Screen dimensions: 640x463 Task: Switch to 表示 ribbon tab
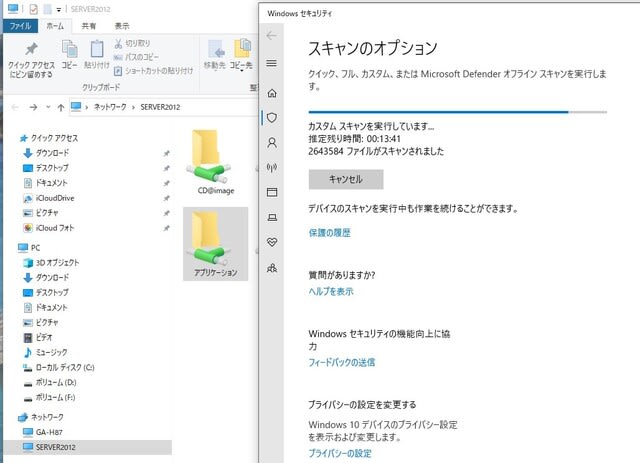pyautogui.click(x=122, y=26)
